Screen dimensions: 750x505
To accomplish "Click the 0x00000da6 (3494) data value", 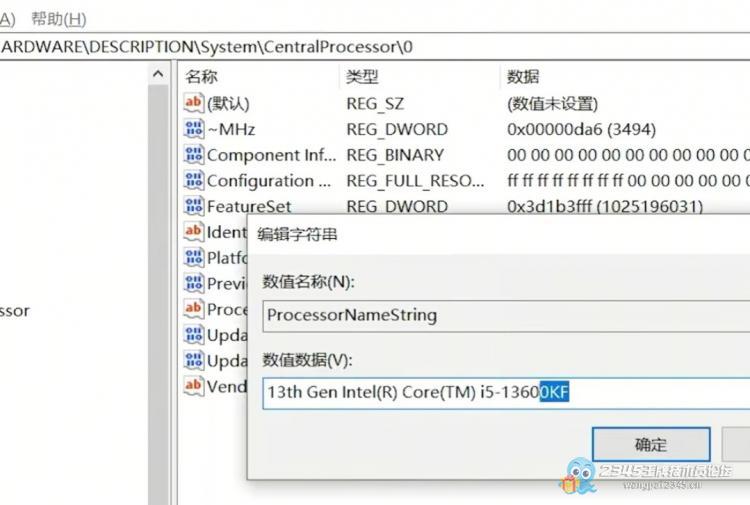I will point(582,130).
